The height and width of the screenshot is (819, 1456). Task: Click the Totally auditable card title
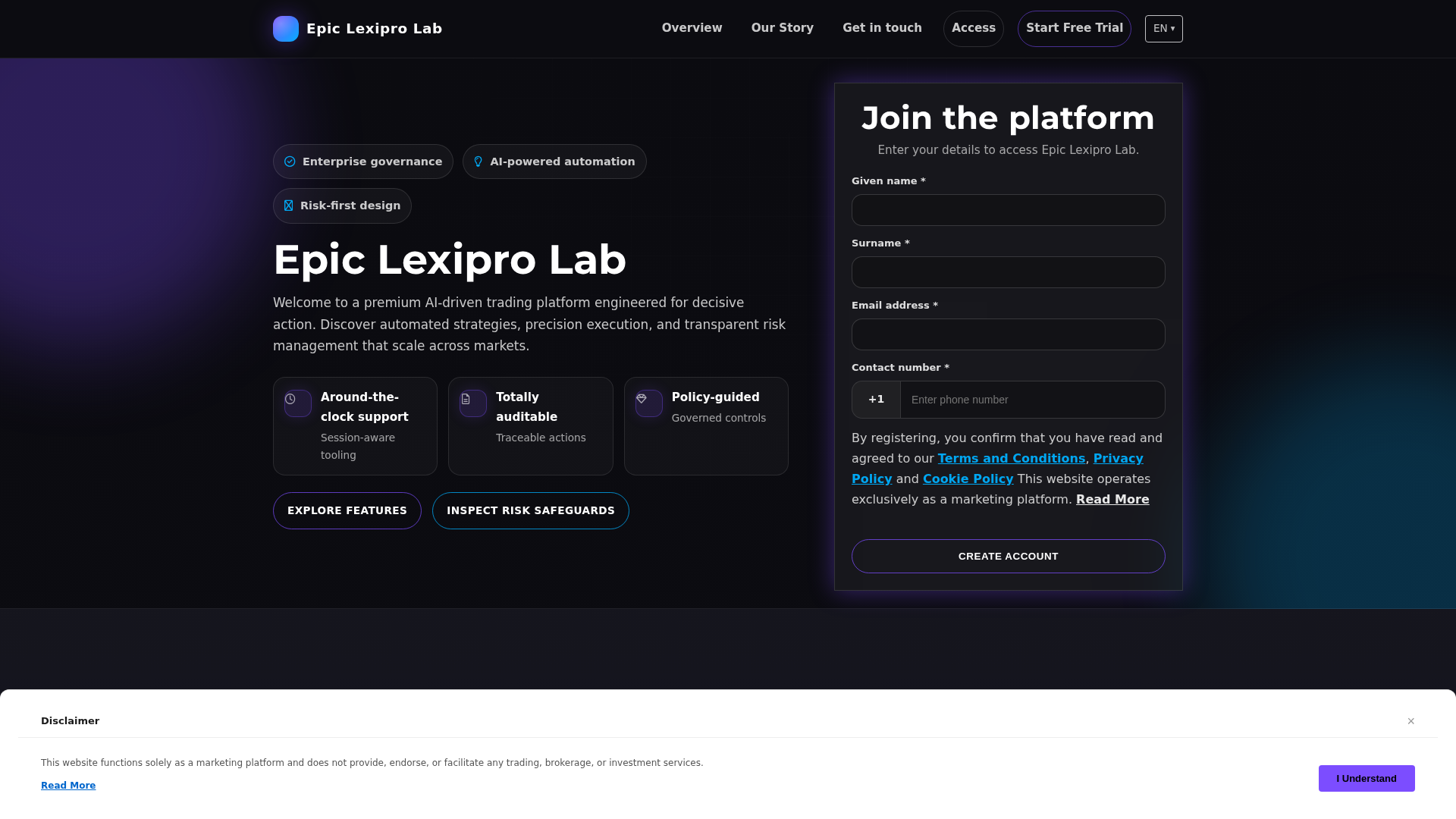click(x=527, y=407)
